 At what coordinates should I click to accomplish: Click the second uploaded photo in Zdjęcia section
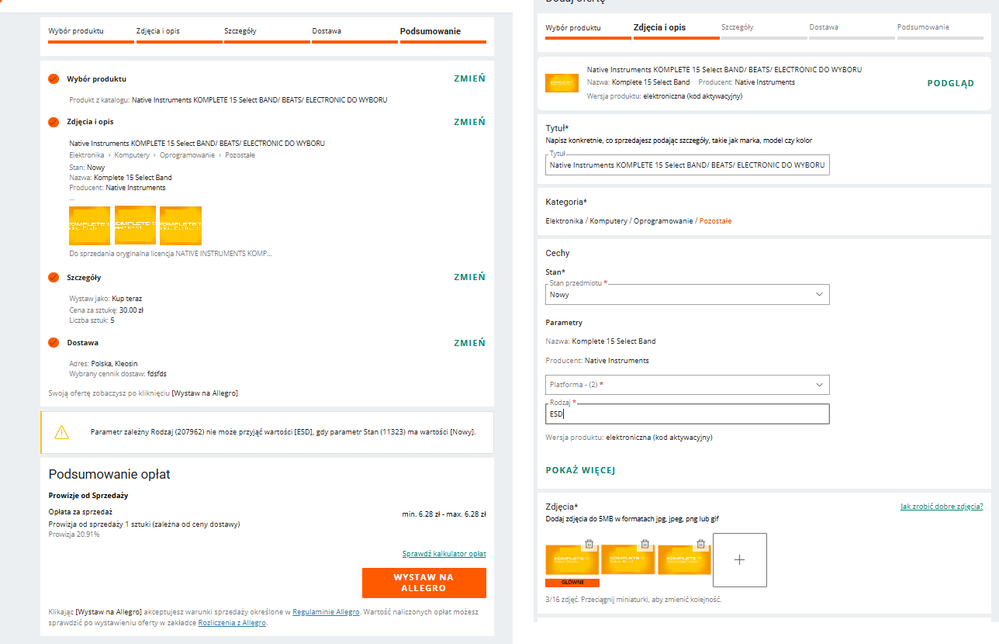pyautogui.click(x=628, y=559)
